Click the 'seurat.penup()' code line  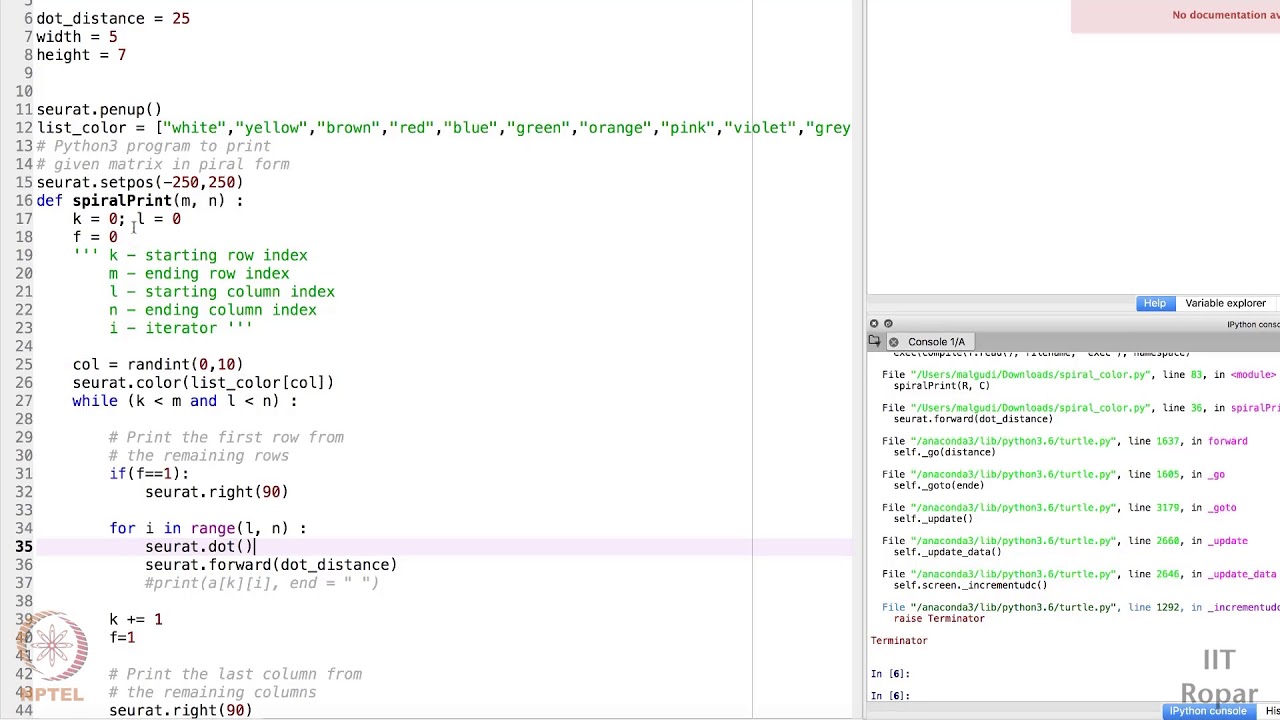coord(99,110)
